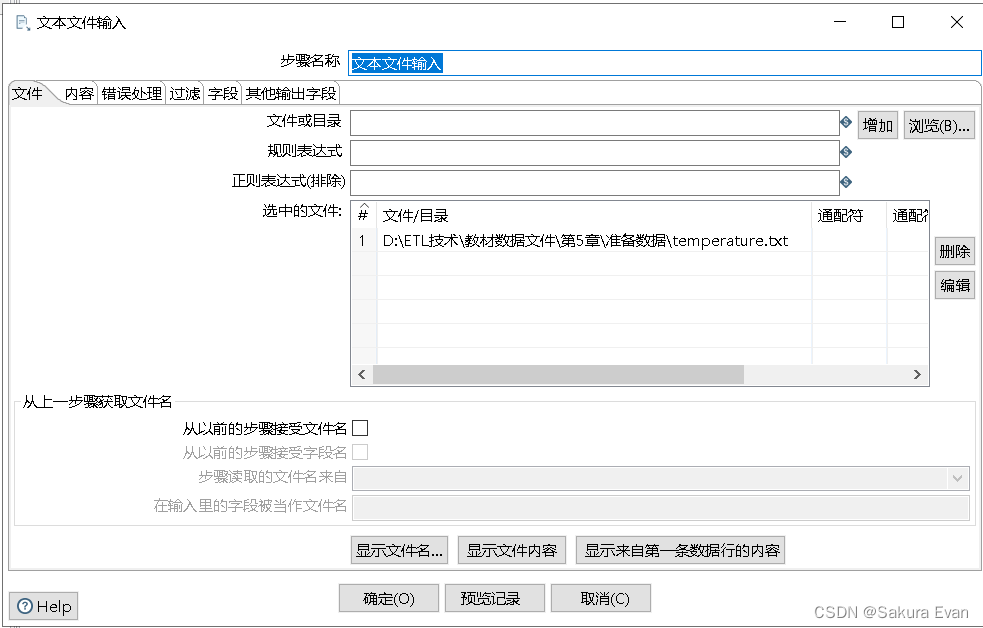Viewport: 983px width, 628px height.
Task: Click the 删除 button
Action: coord(955,251)
